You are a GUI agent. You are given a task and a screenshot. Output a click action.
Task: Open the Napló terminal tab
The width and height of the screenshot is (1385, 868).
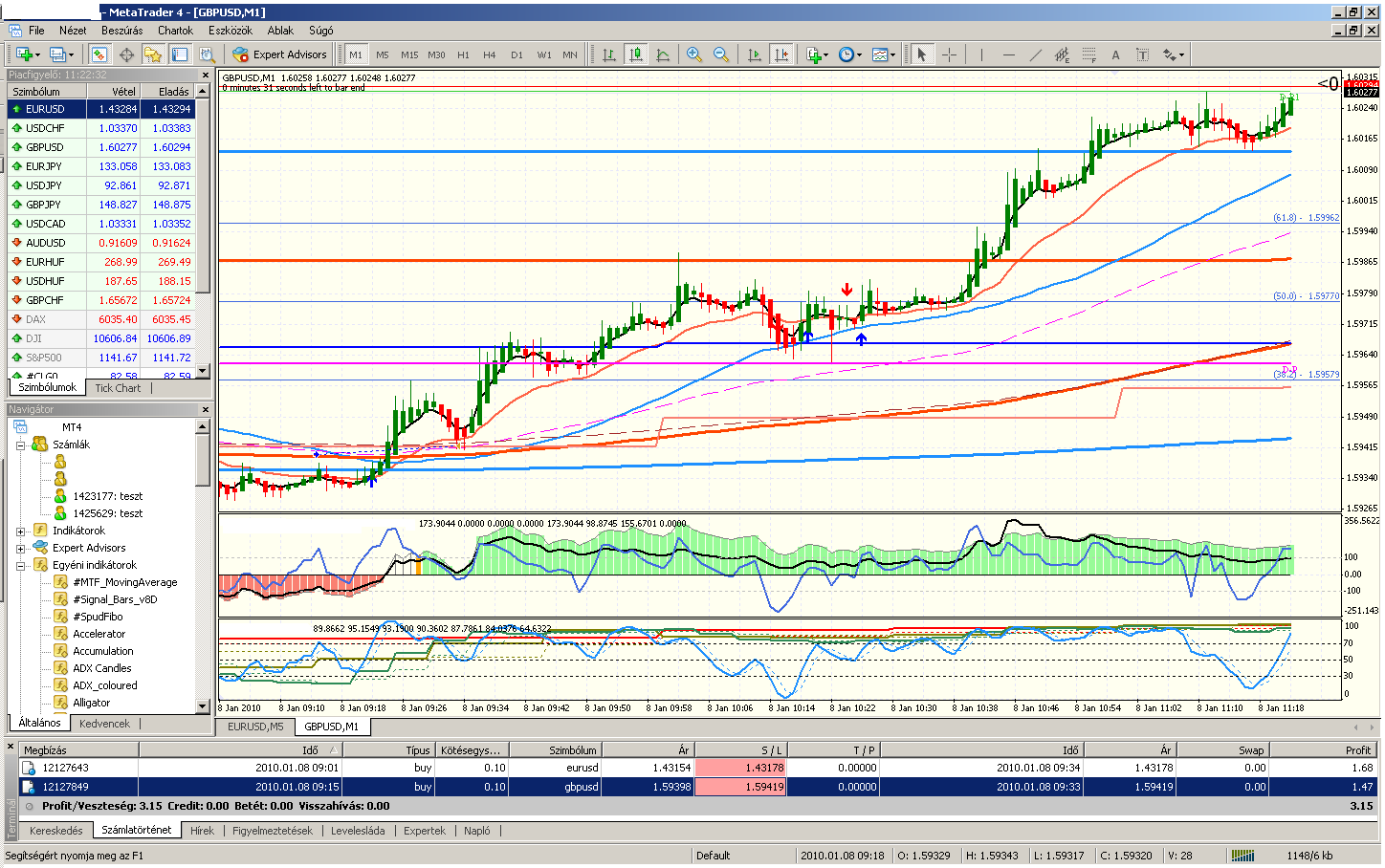pos(477,831)
